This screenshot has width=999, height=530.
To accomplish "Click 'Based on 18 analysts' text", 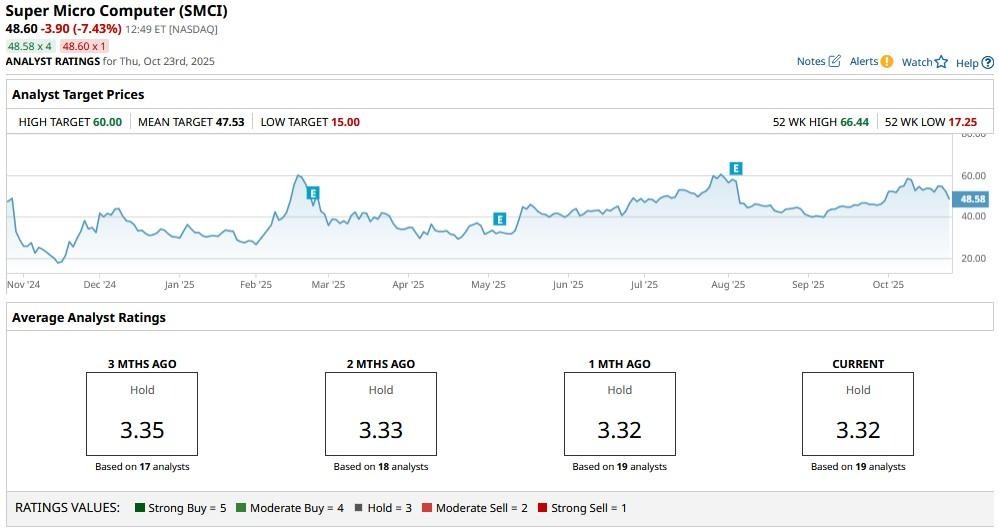I will pyautogui.click(x=381, y=466).
